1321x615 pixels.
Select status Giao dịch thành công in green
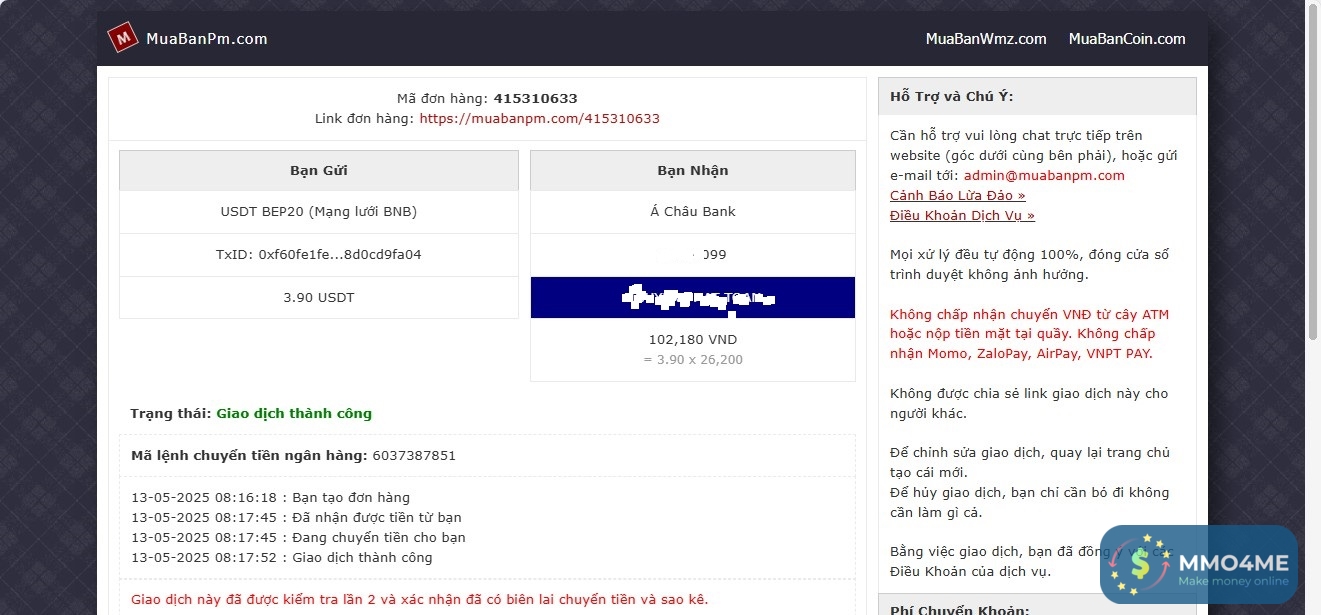click(x=294, y=413)
